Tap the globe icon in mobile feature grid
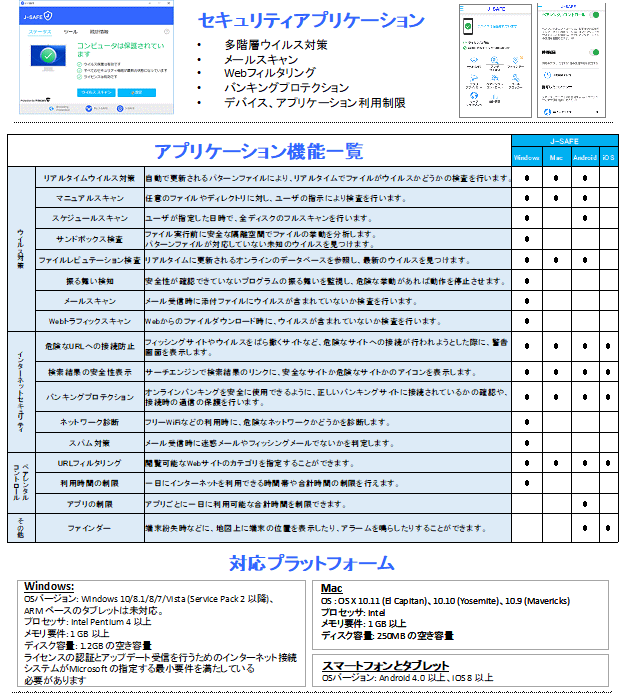Screen dimensions: 624x694 (x=474, y=96)
